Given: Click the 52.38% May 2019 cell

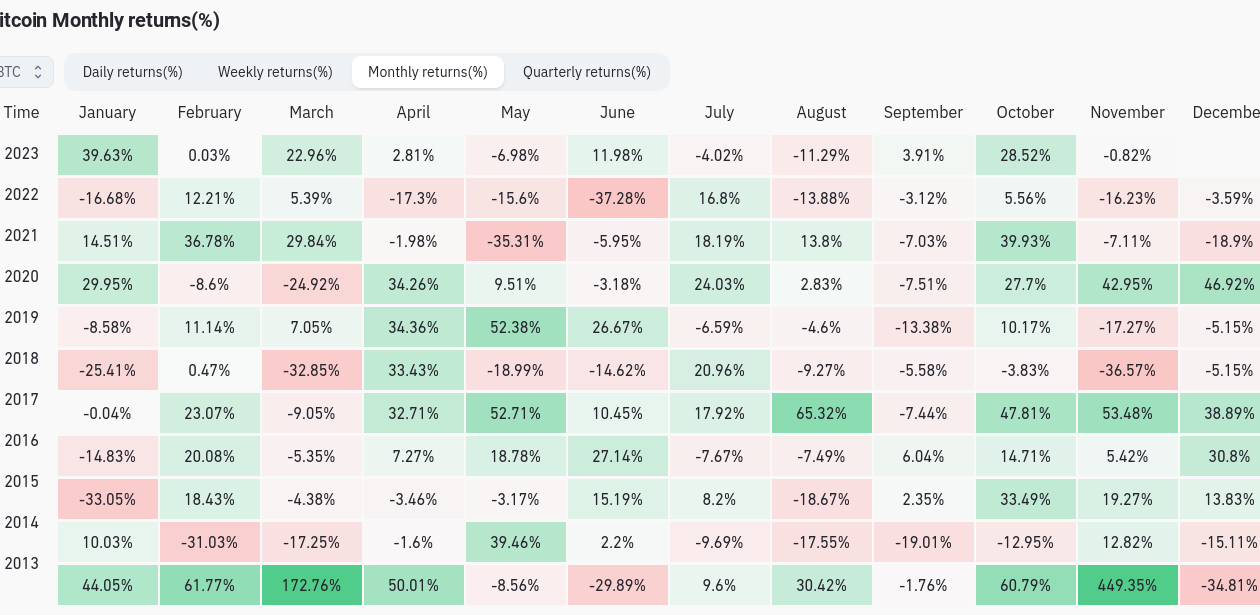Looking at the screenshot, I should (515, 327).
